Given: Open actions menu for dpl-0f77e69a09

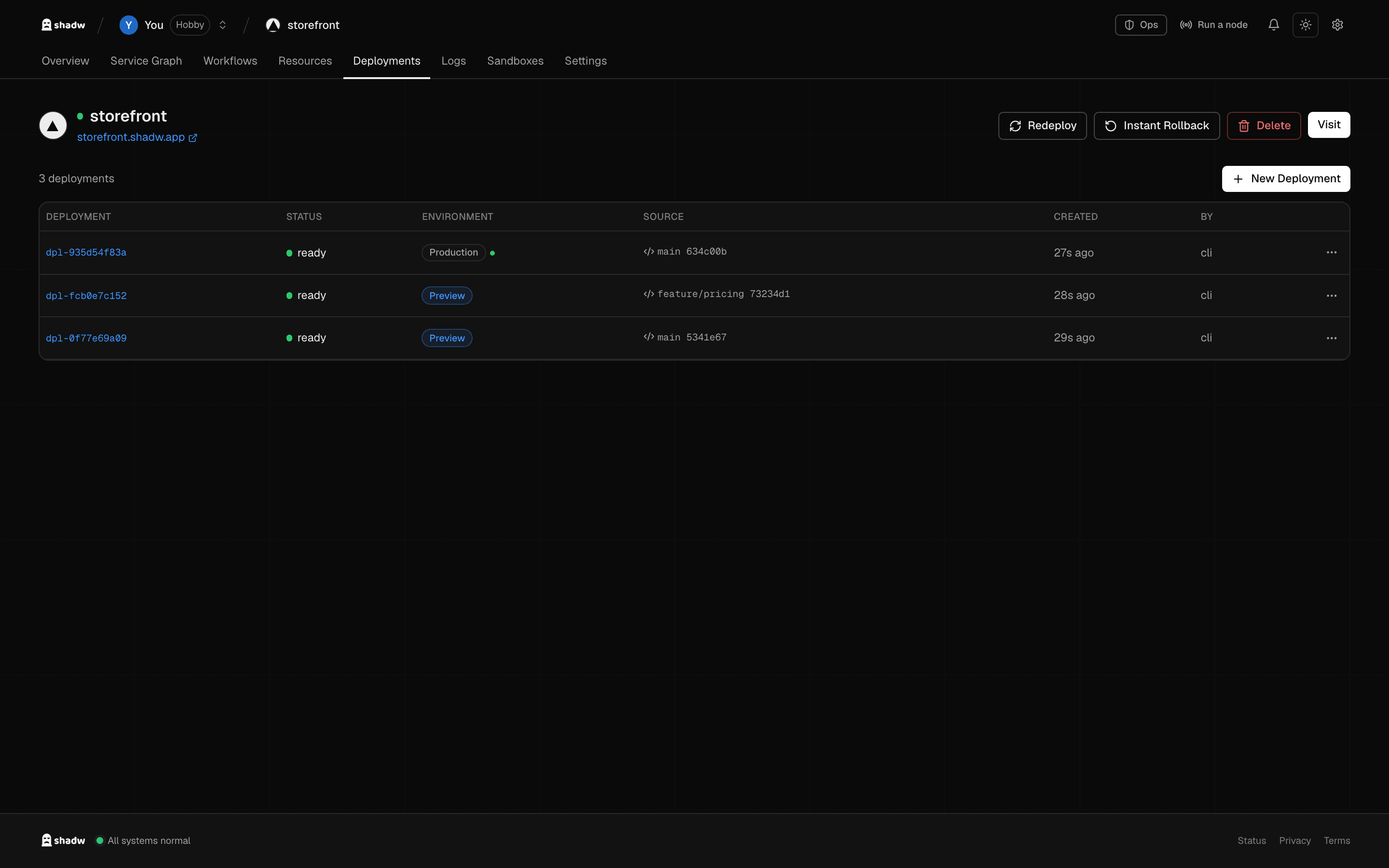Looking at the screenshot, I should tap(1331, 338).
